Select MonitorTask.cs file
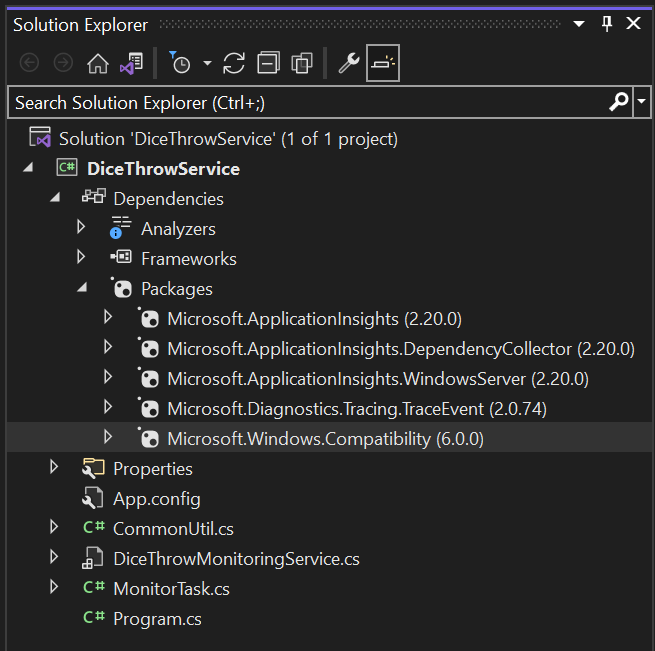Viewport: 655px width, 651px height. pos(171,589)
